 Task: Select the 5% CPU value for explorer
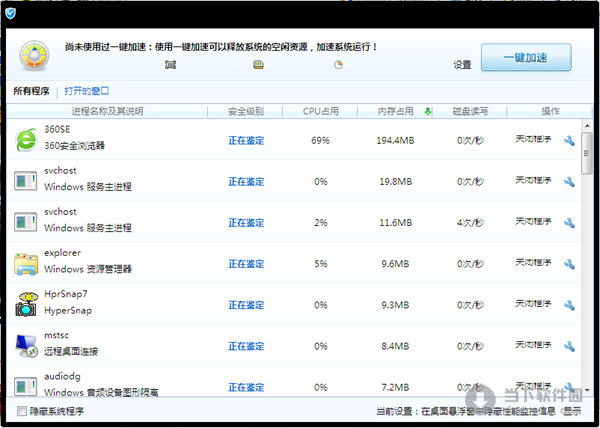pos(321,264)
